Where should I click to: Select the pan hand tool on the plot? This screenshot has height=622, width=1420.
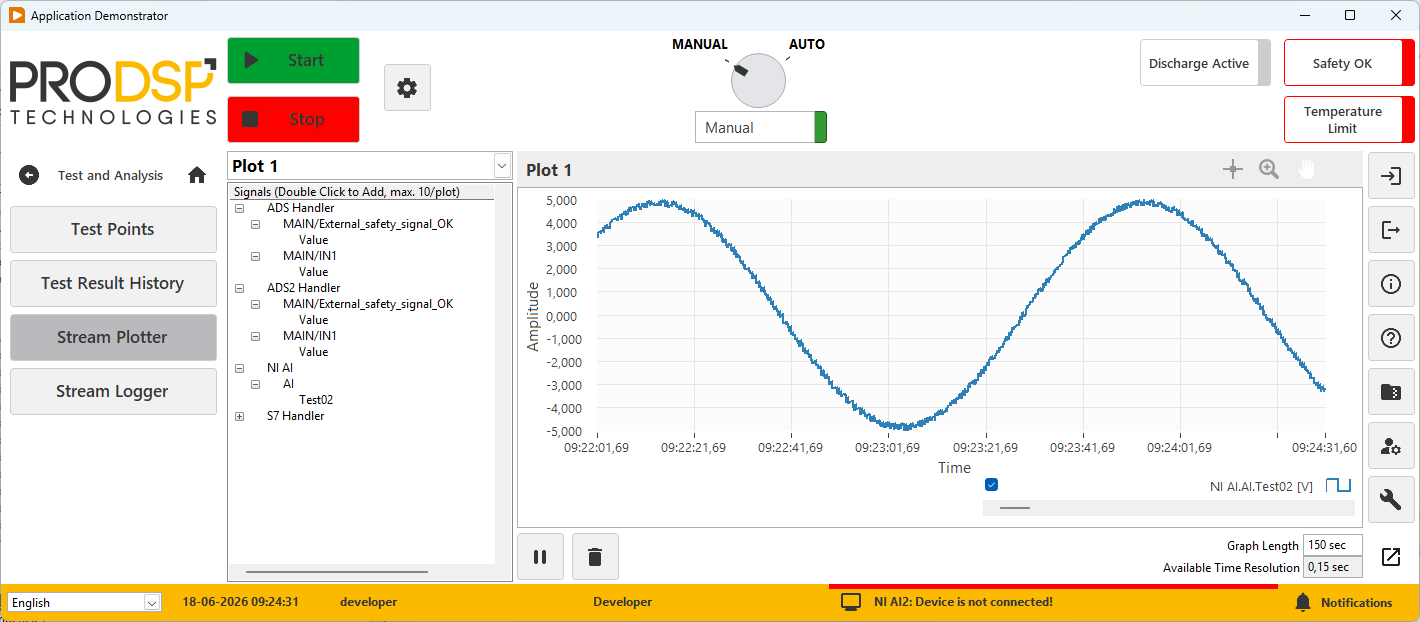(x=1306, y=169)
